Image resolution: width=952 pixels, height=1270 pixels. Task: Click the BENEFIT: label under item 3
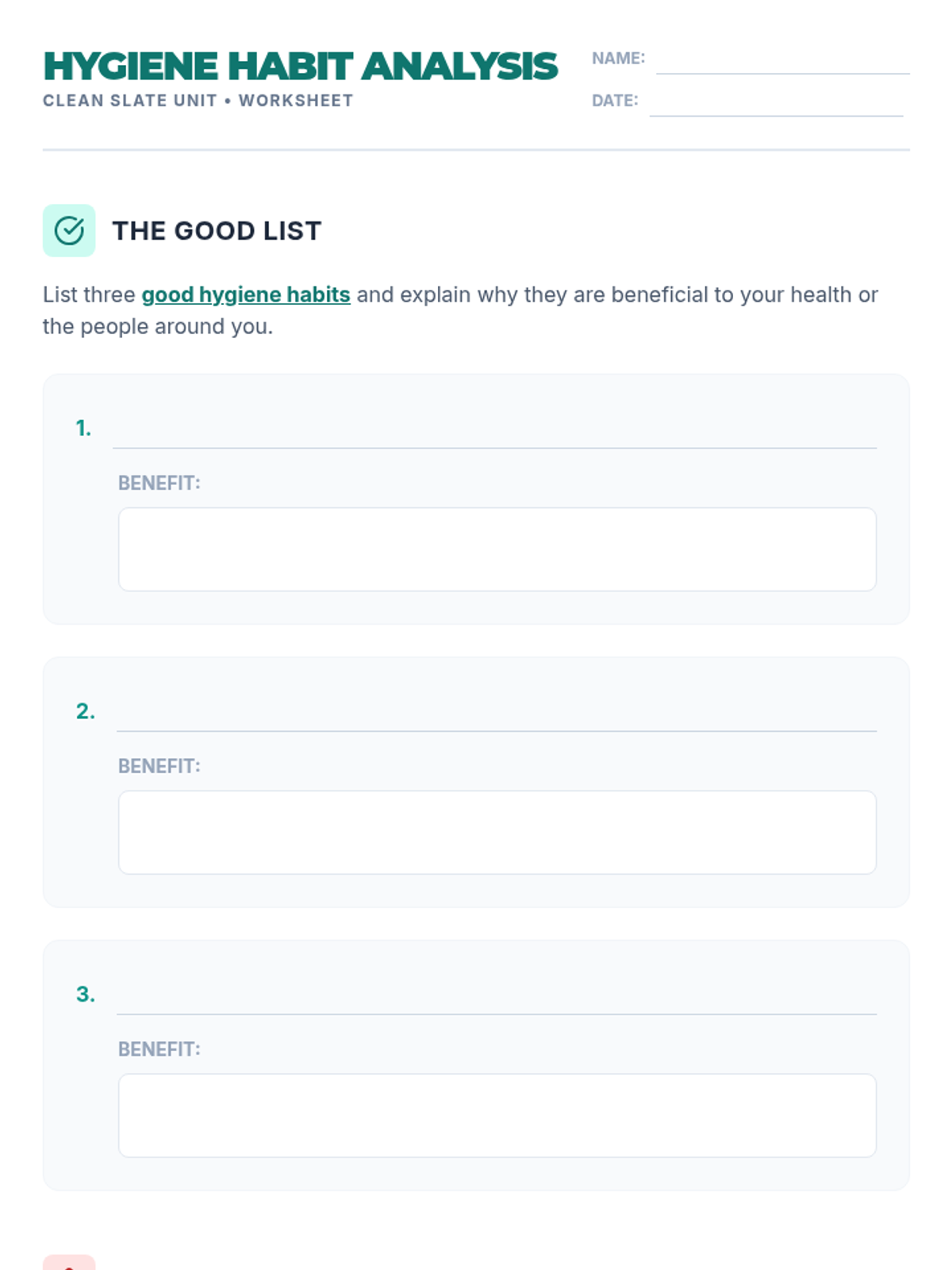click(x=159, y=1049)
